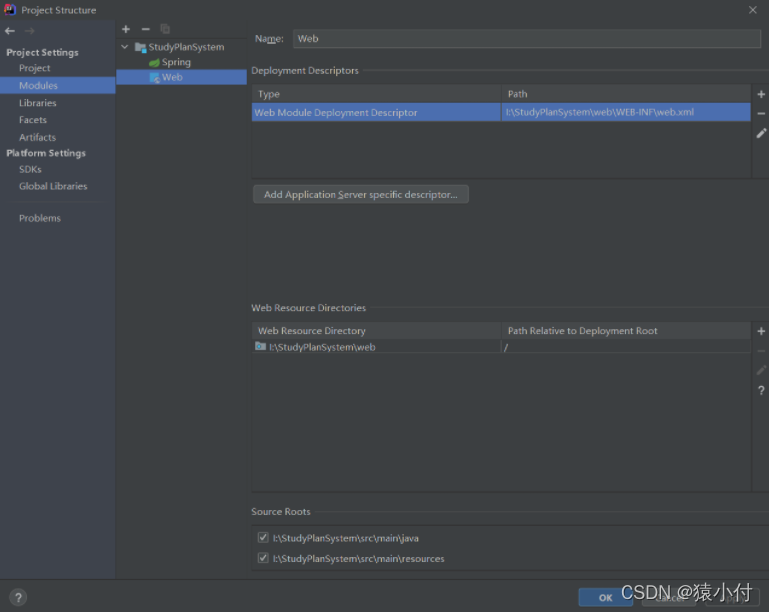Screen dimensions: 769x612
Task: Edit web resource directory with pencil
Action: point(761,370)
